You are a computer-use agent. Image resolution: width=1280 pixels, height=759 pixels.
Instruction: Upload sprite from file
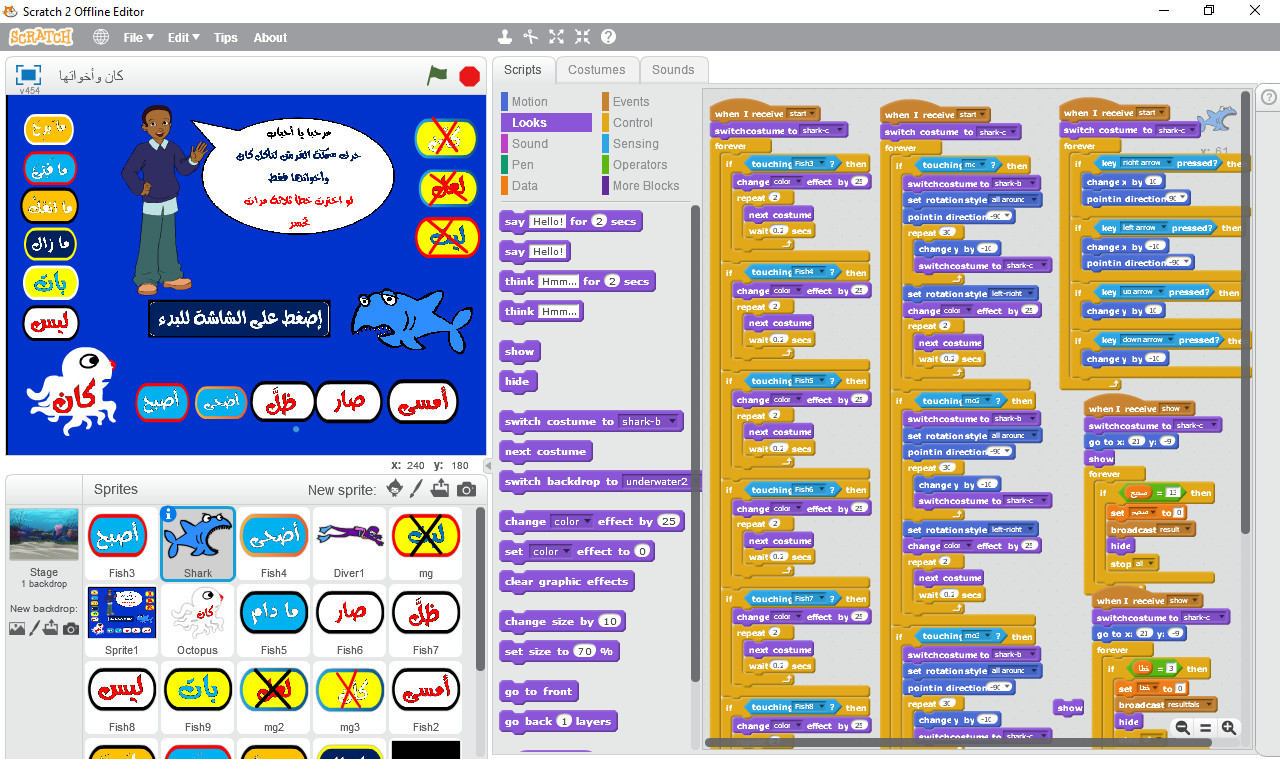441,489
